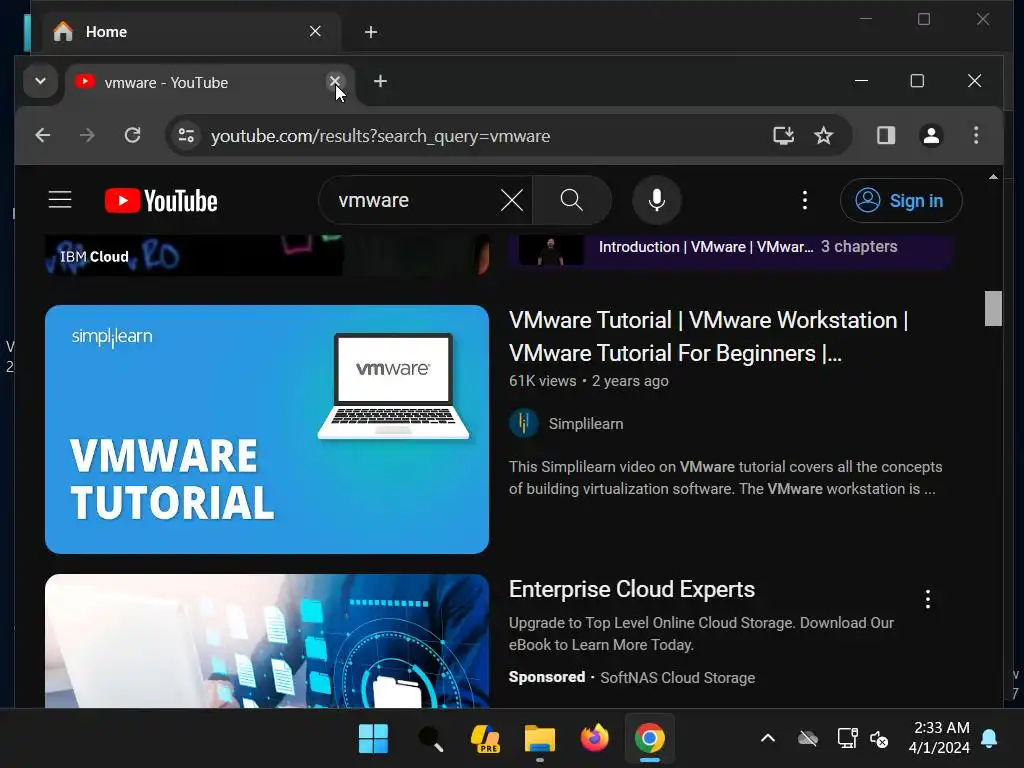Show hidden system tray icons
1024x768 pixels.
coord(768,739)
